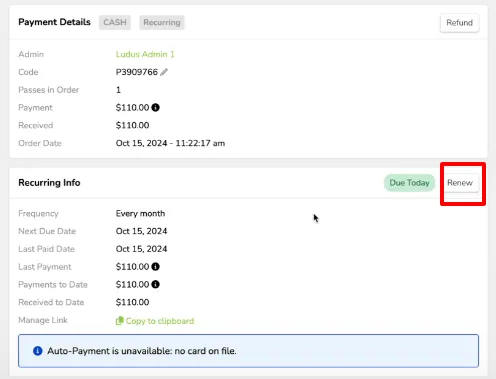Screen dimensions: 496x379
Task: Click the Last Paid Date value Oct 15, 2024
Action: tap(141, 249)
